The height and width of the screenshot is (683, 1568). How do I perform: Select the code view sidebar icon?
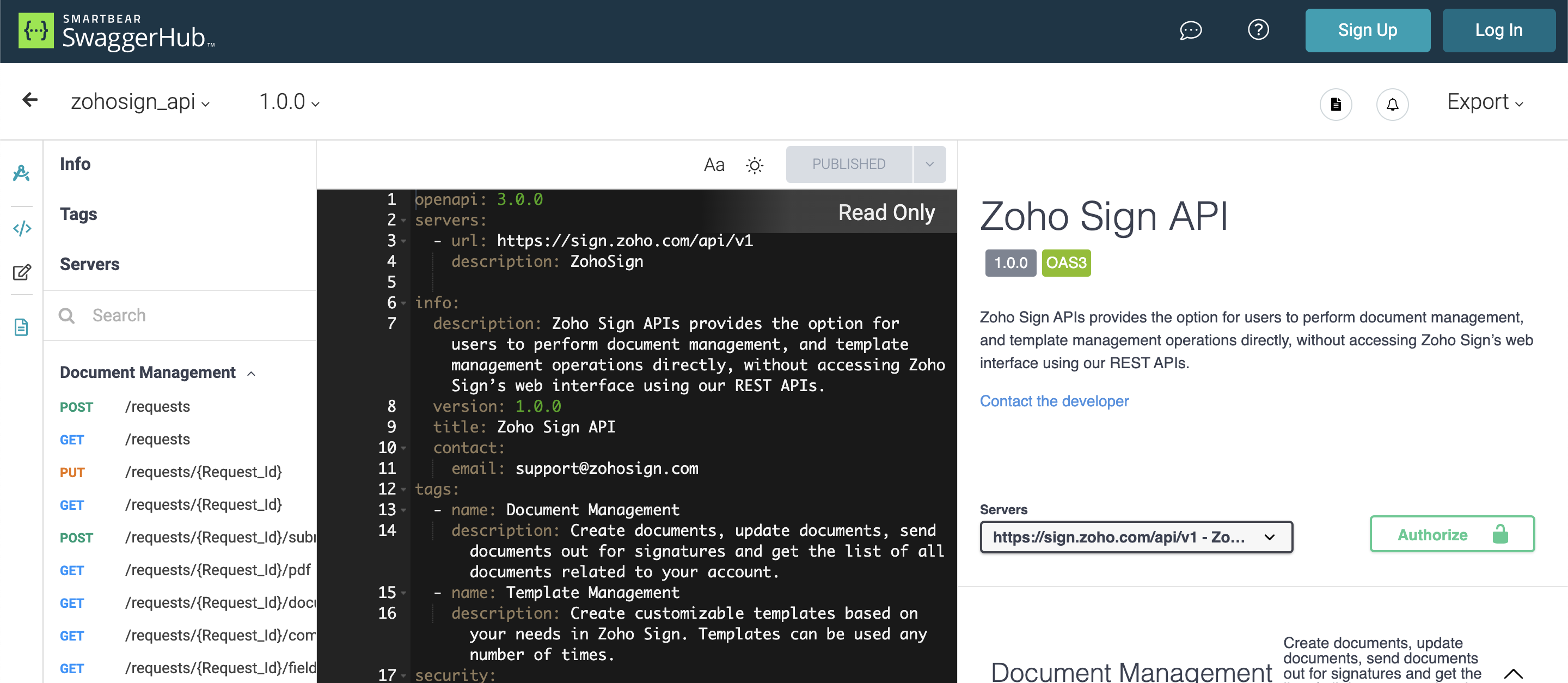pyautogui.click(x=22, y=228)
